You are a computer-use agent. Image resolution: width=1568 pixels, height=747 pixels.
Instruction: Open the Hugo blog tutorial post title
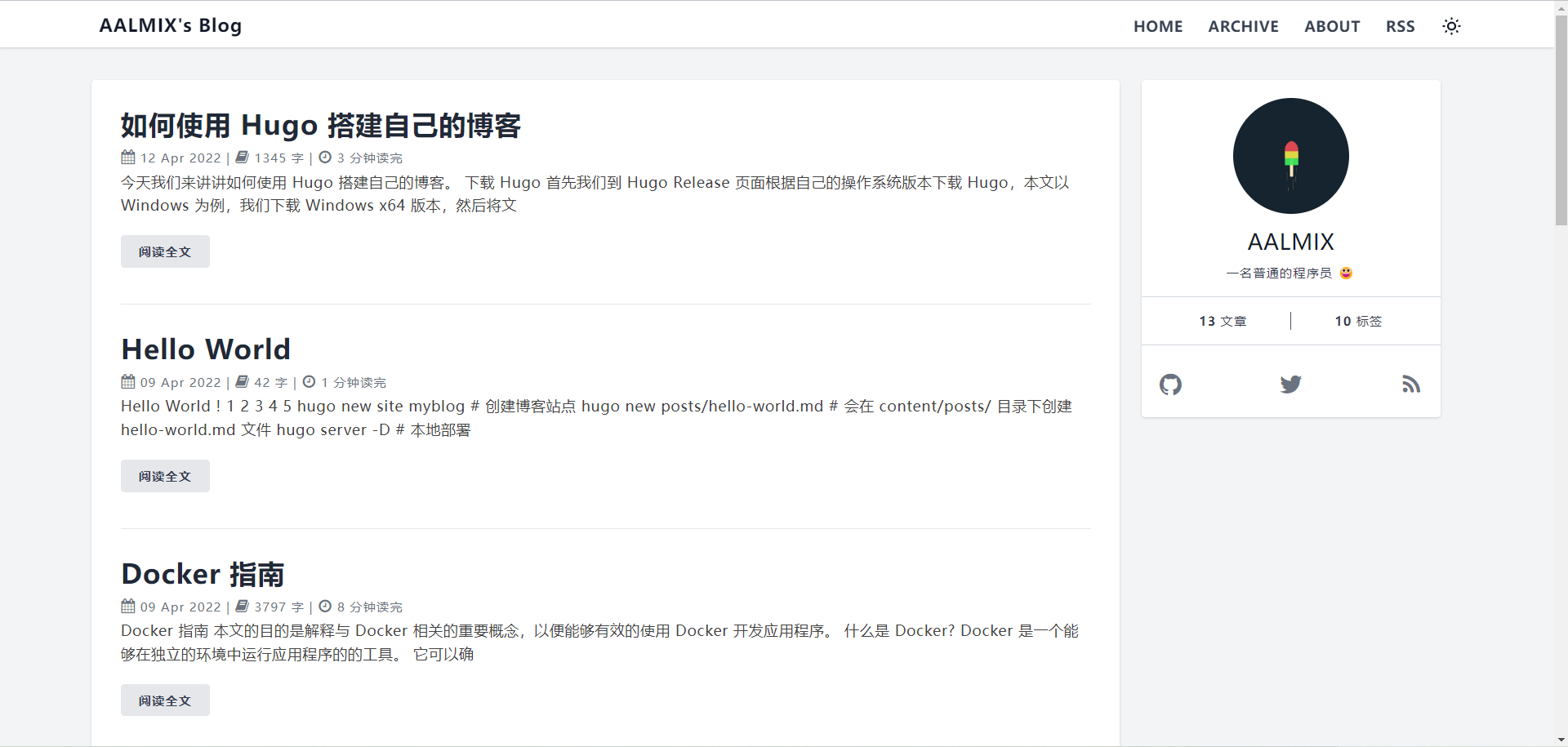point(320,126)
